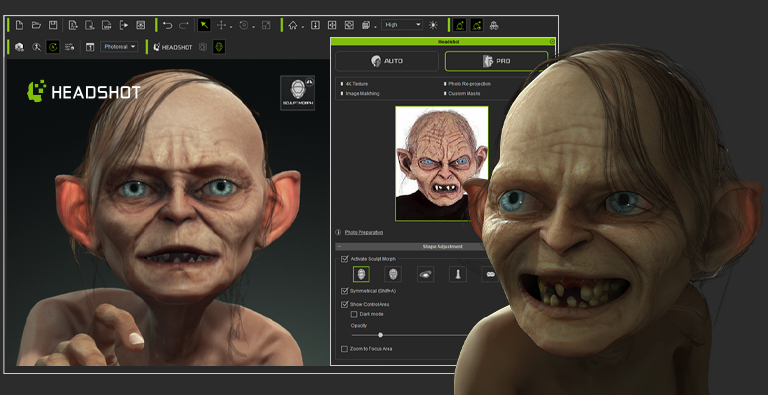Expand the view cube dropdown arrow
Screen dimensions: 768x395
pyautogui.click(x=375, y=27)
